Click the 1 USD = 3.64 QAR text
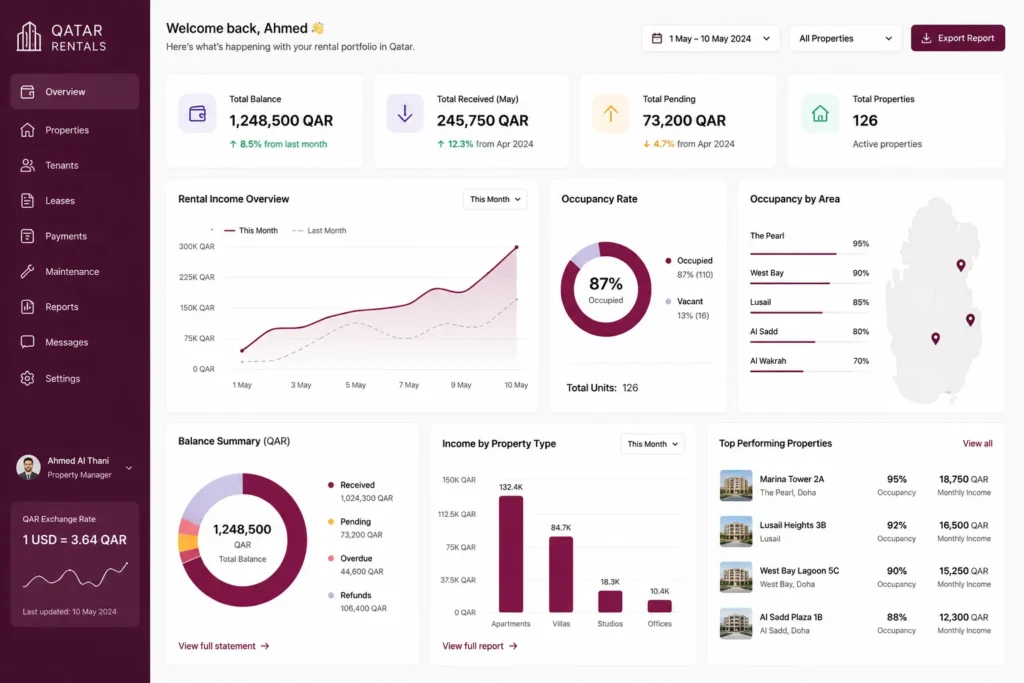The image size is (1024, 683). [74, 540]
